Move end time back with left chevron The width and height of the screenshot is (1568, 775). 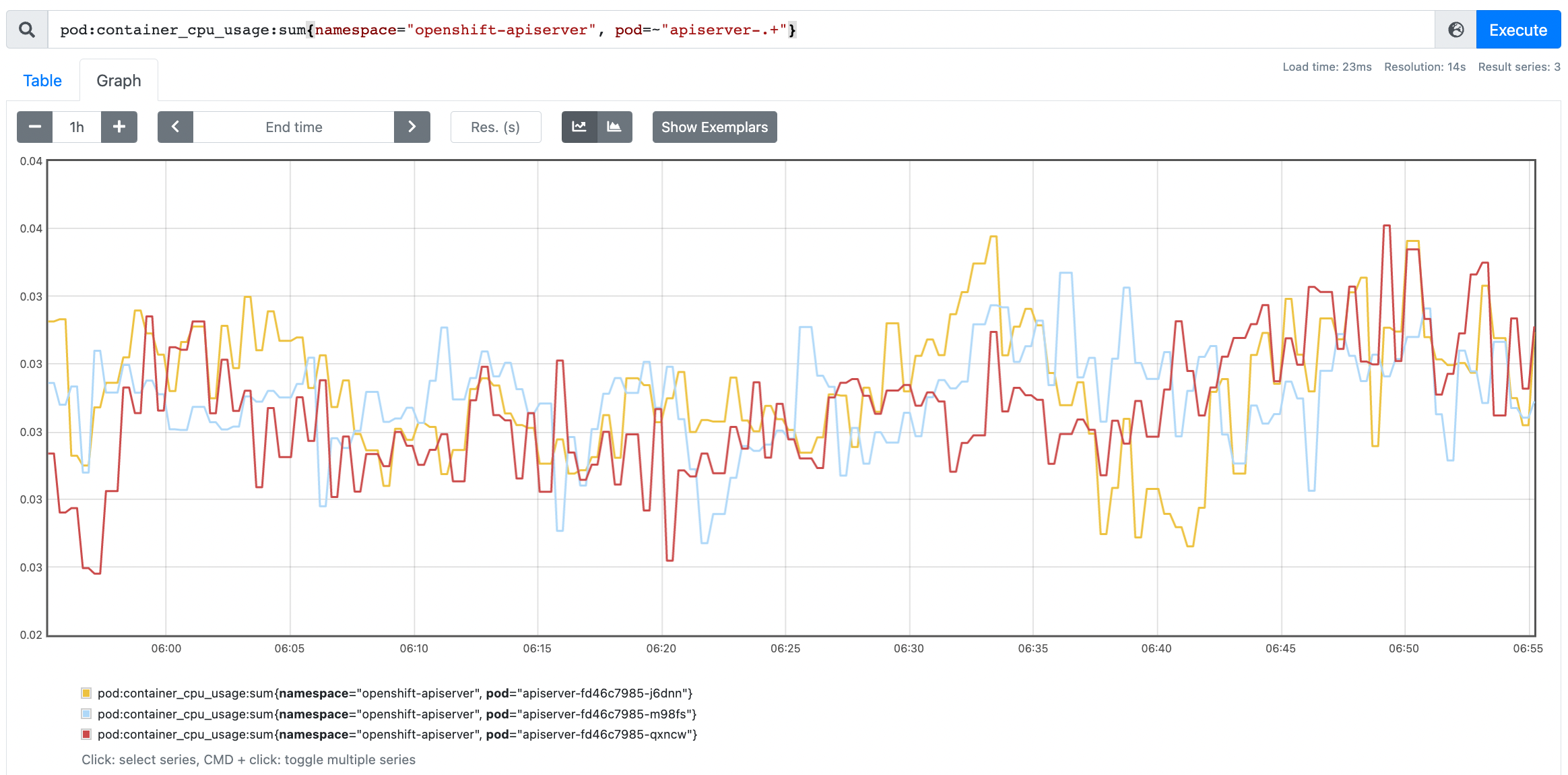175,127
